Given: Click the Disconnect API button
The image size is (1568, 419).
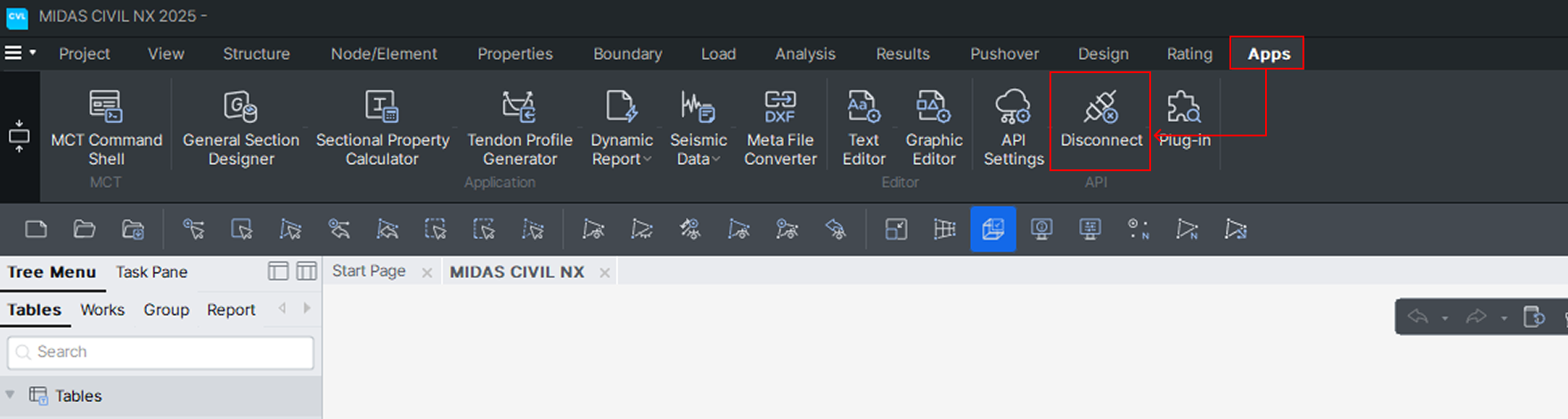Looking at the screenshot, I should pos(1100,120).
